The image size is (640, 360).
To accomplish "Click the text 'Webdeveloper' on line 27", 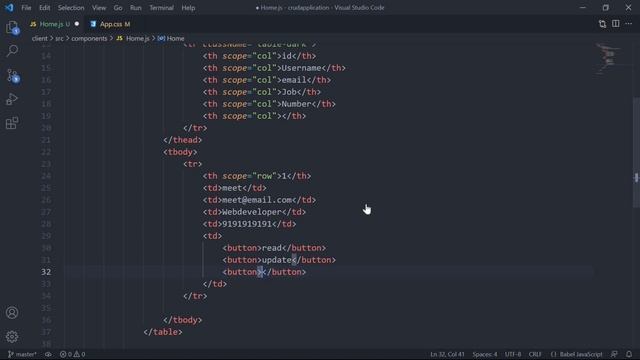I will coord(252,212).
